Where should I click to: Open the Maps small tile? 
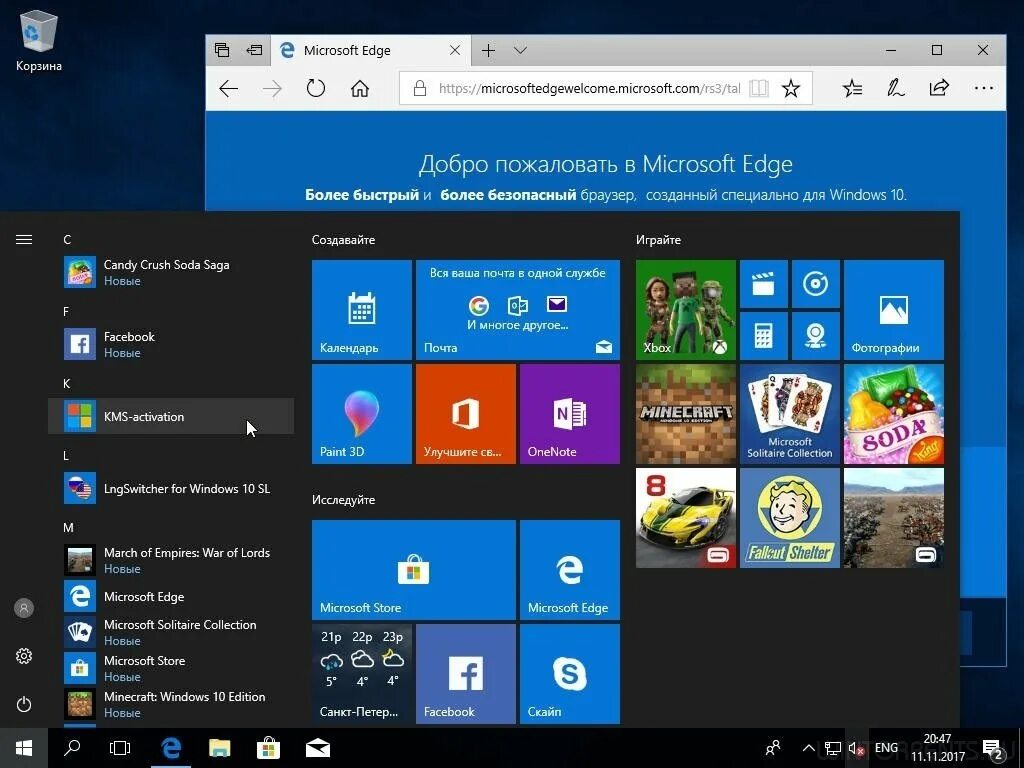[816, 336]
